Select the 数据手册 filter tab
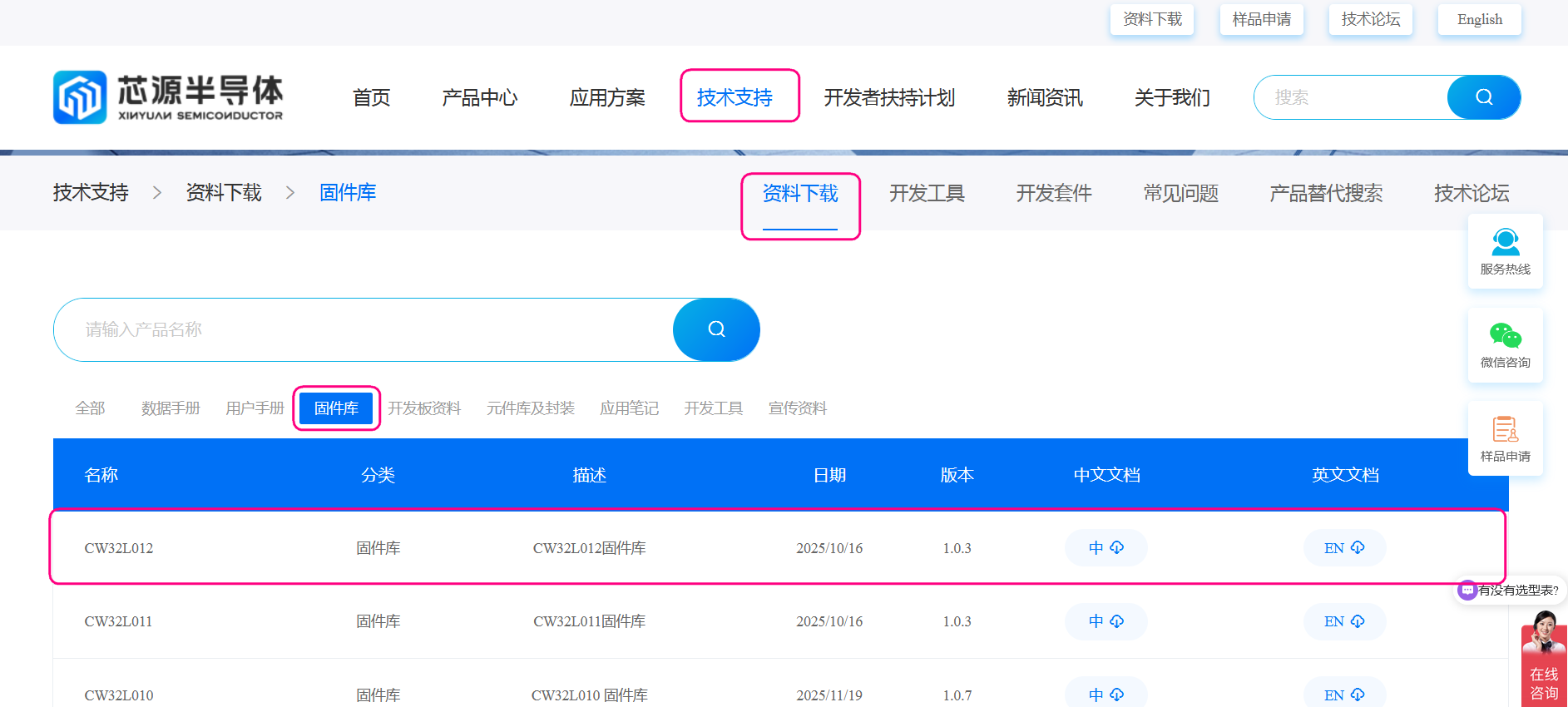Screen dimensions: 1568x707 point(171,408)
